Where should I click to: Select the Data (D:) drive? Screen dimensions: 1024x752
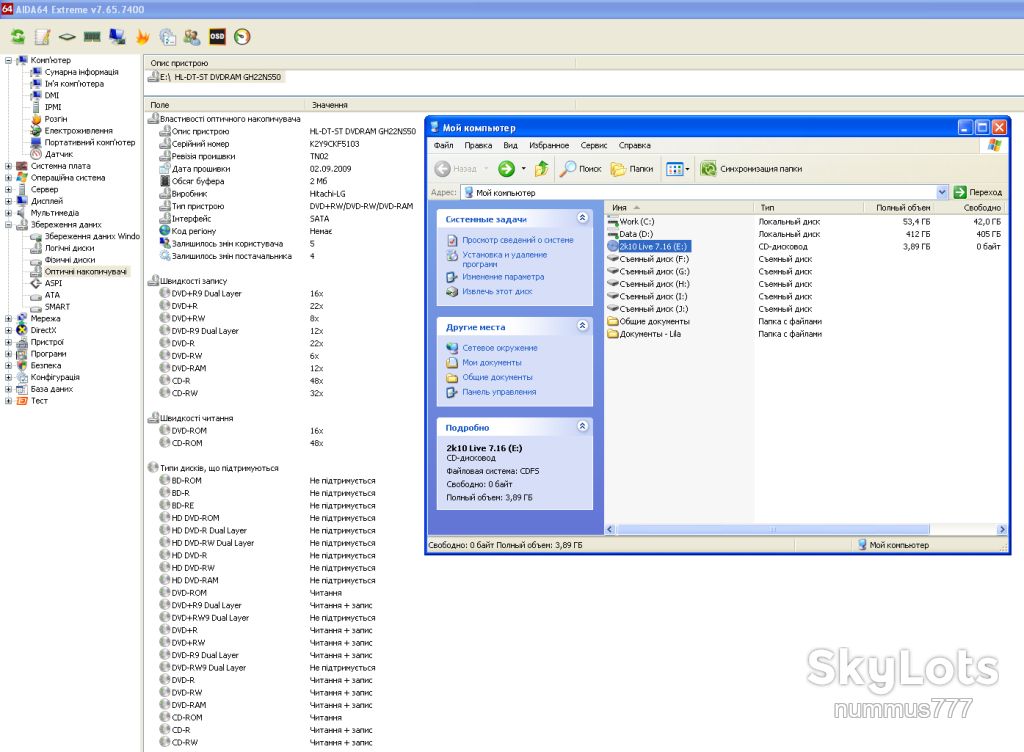pos(630,234)
